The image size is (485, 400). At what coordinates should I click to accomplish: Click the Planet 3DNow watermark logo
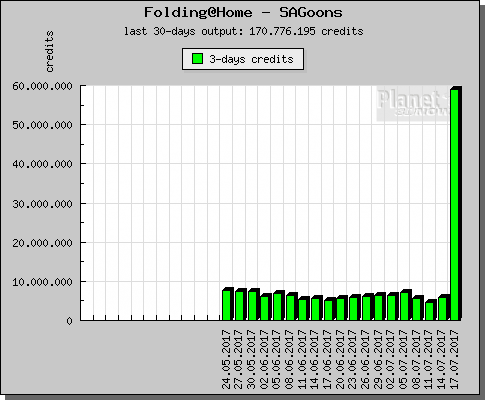[x=413, y=103]
